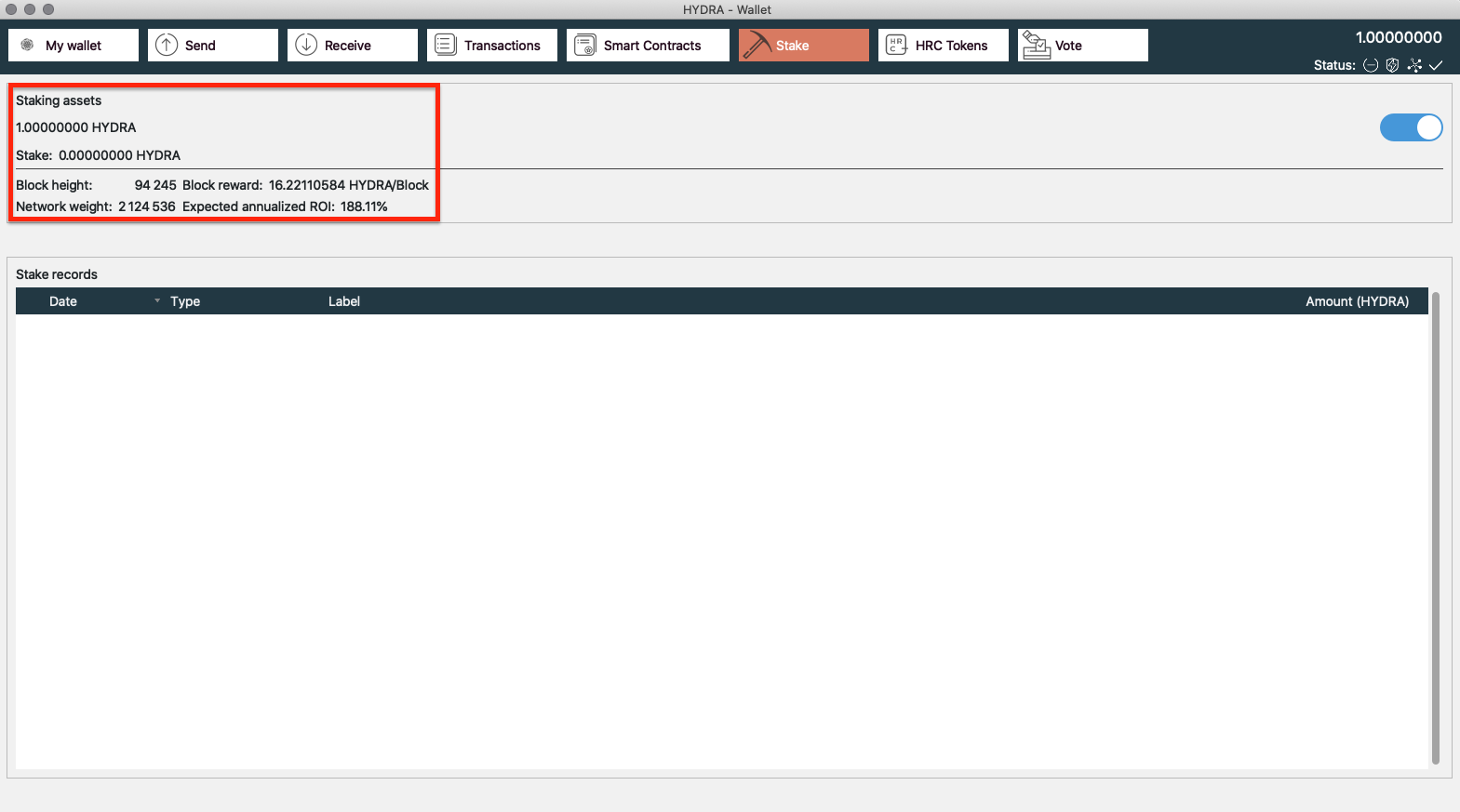Click the "Status:" label
This screenshot has height=812, width=1460.
(1334, 65)
